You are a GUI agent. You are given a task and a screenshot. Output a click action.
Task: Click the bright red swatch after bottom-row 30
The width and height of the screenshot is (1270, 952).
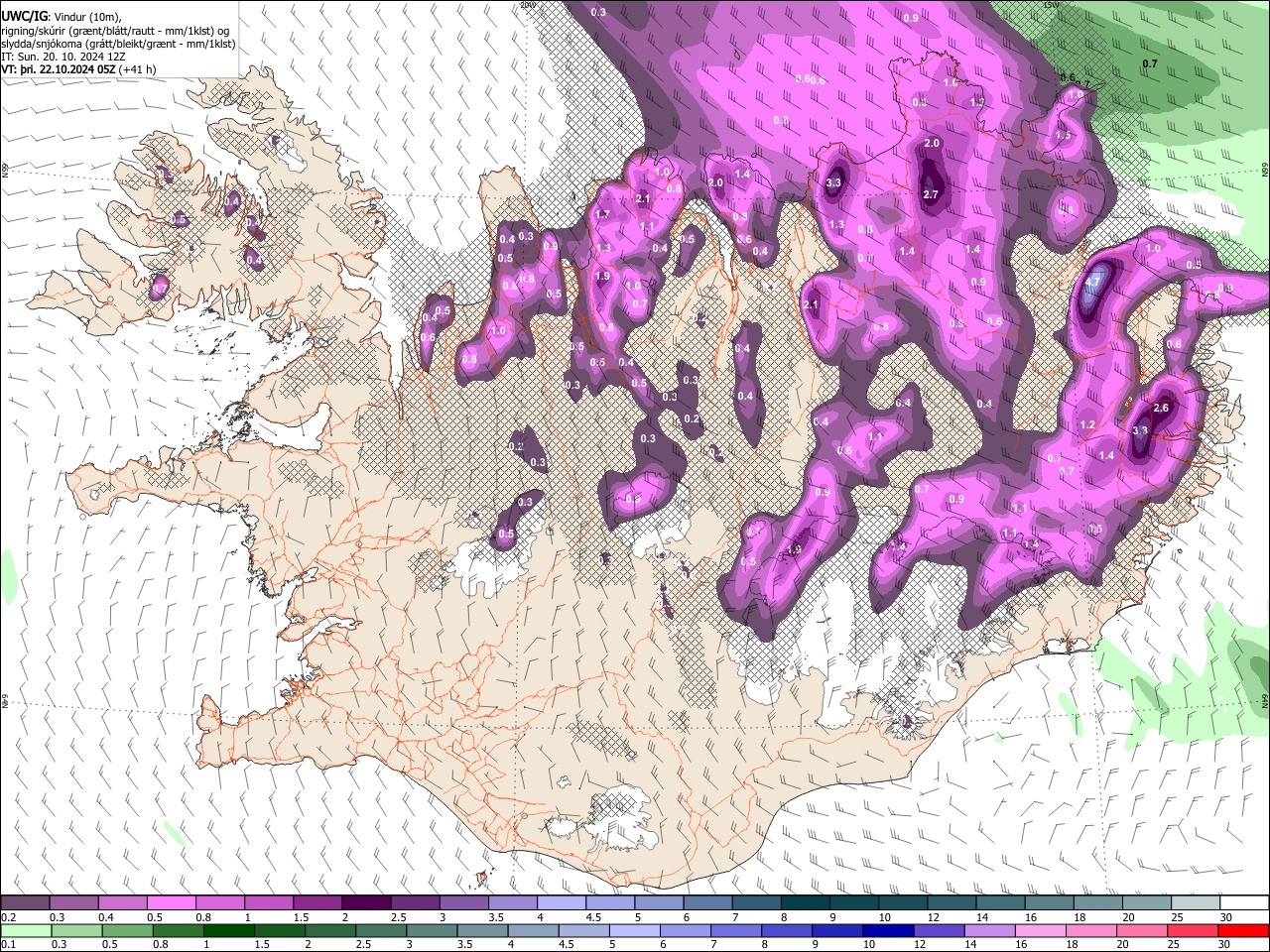(x=1244, y=930)
